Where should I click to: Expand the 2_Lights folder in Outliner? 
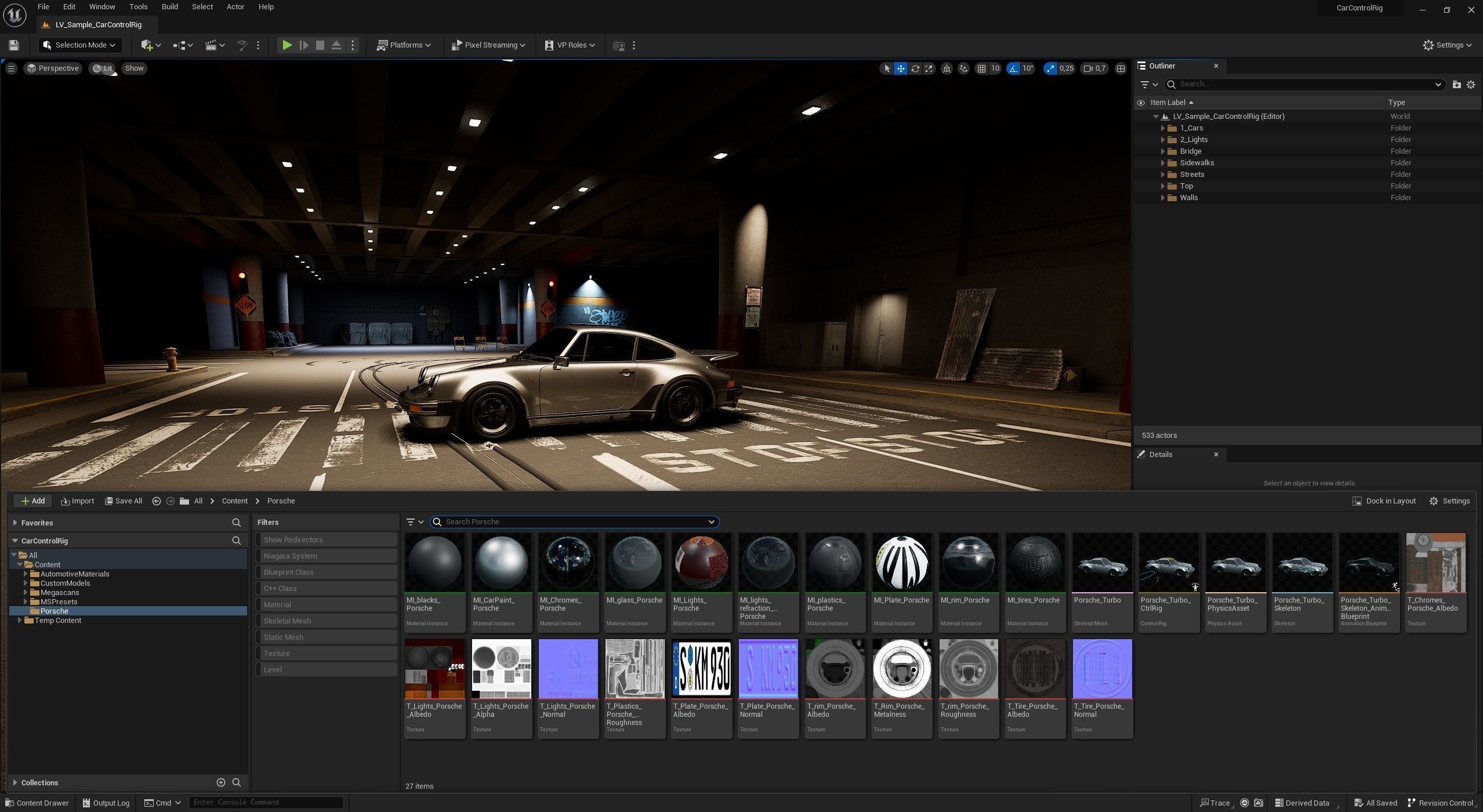coord(1163,140)
